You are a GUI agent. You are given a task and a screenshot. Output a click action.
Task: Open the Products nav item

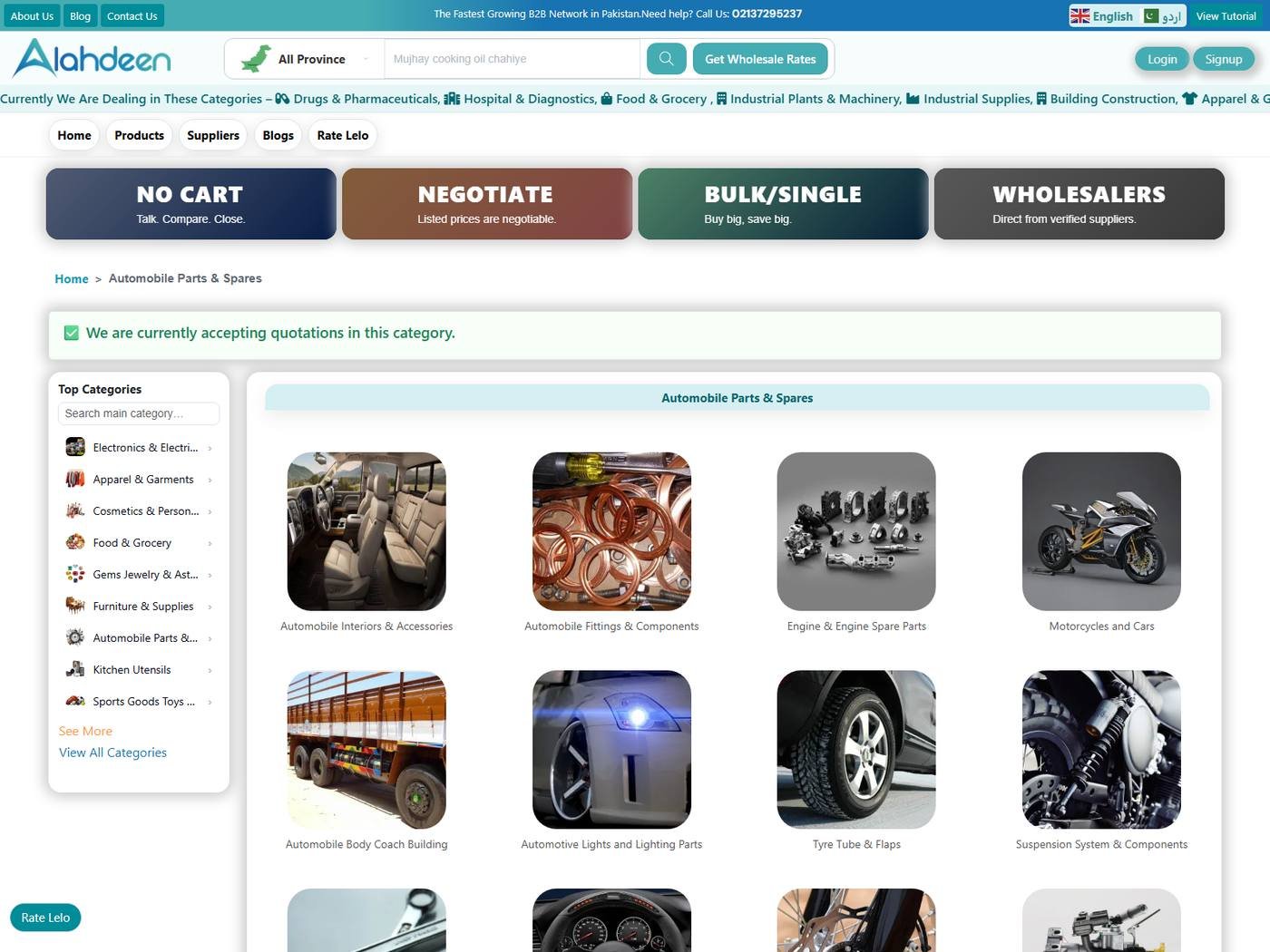(x=139, y=135)
